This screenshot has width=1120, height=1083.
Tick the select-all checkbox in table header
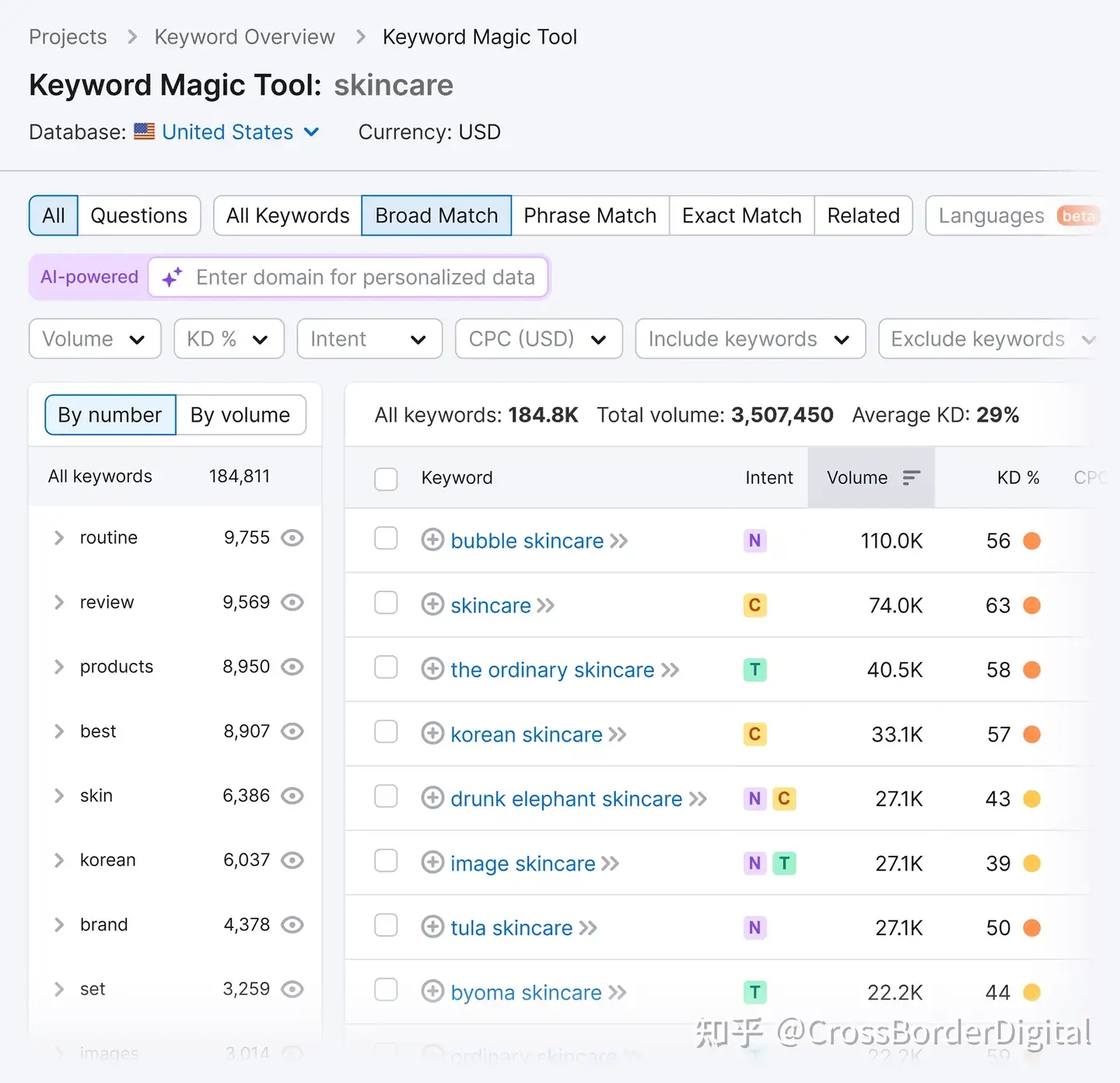pos(386,478)
